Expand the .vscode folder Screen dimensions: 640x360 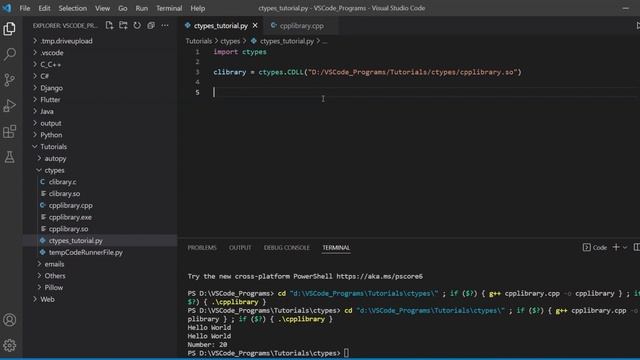click(51, 53)
